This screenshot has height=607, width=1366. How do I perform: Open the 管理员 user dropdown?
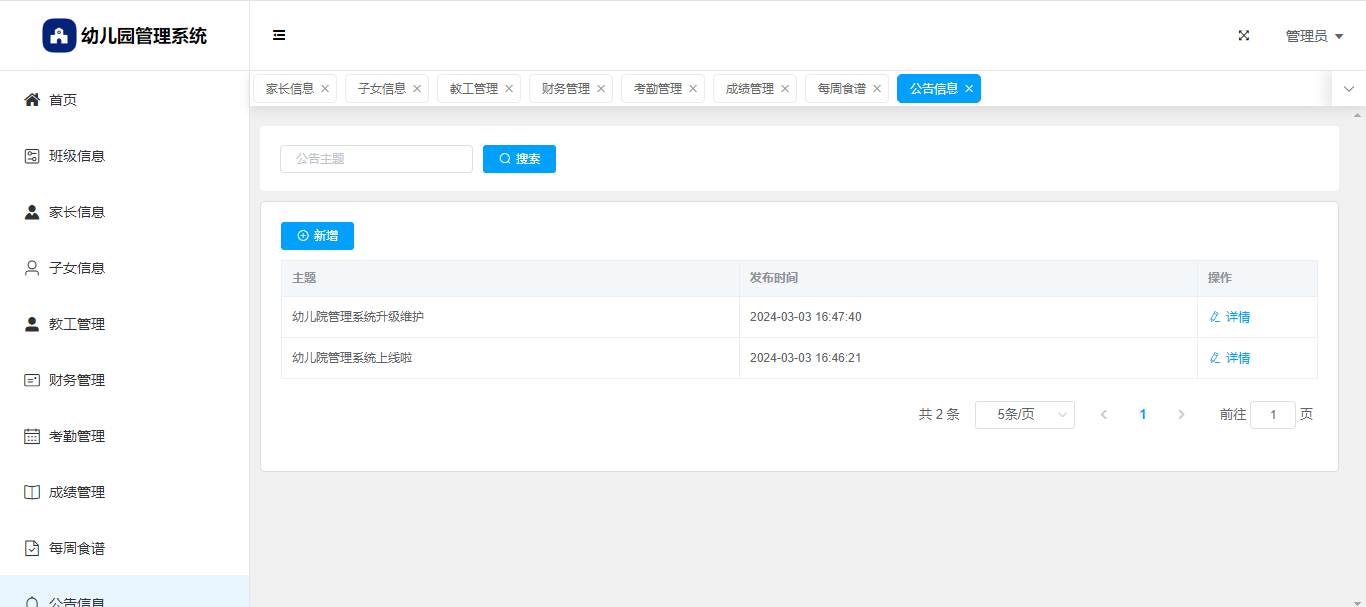click(x=1313, y=36)
